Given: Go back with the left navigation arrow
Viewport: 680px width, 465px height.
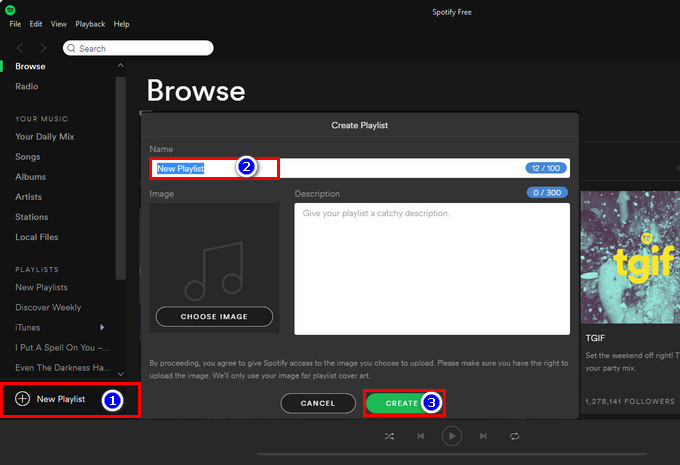Looking at the screenshot, I should pos(20,48).
